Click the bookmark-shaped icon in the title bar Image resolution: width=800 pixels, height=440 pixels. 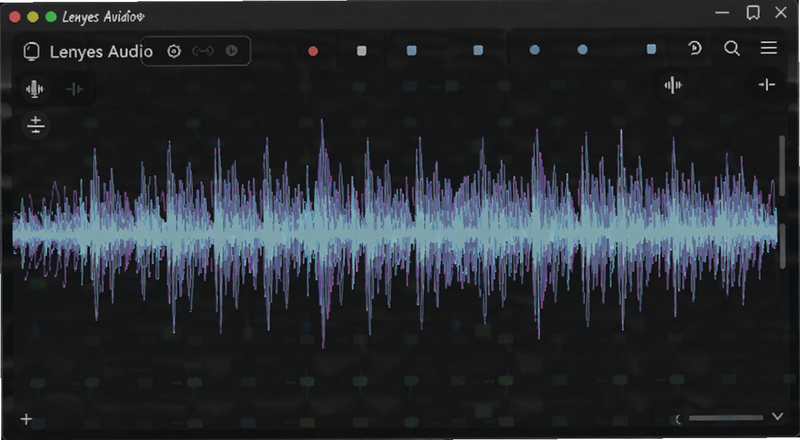(753, 13)
